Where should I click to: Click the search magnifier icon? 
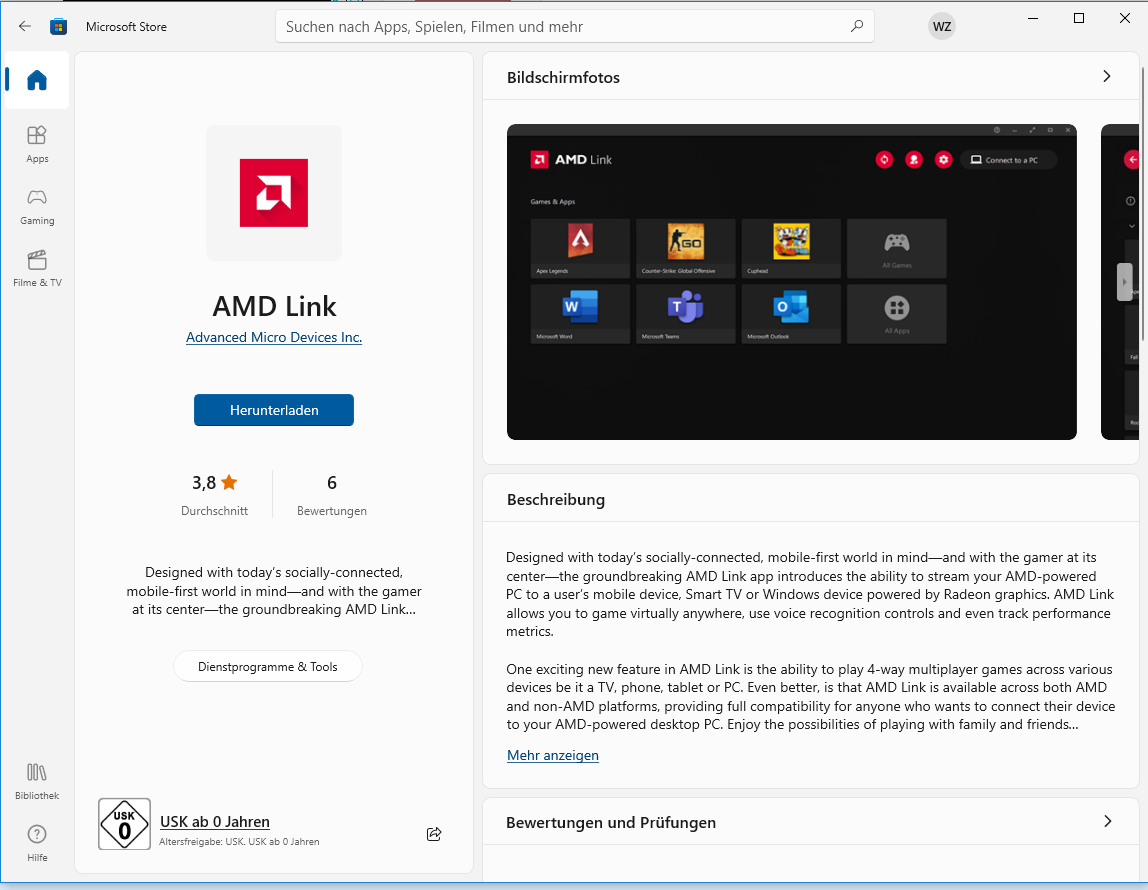tap(857, 26)
